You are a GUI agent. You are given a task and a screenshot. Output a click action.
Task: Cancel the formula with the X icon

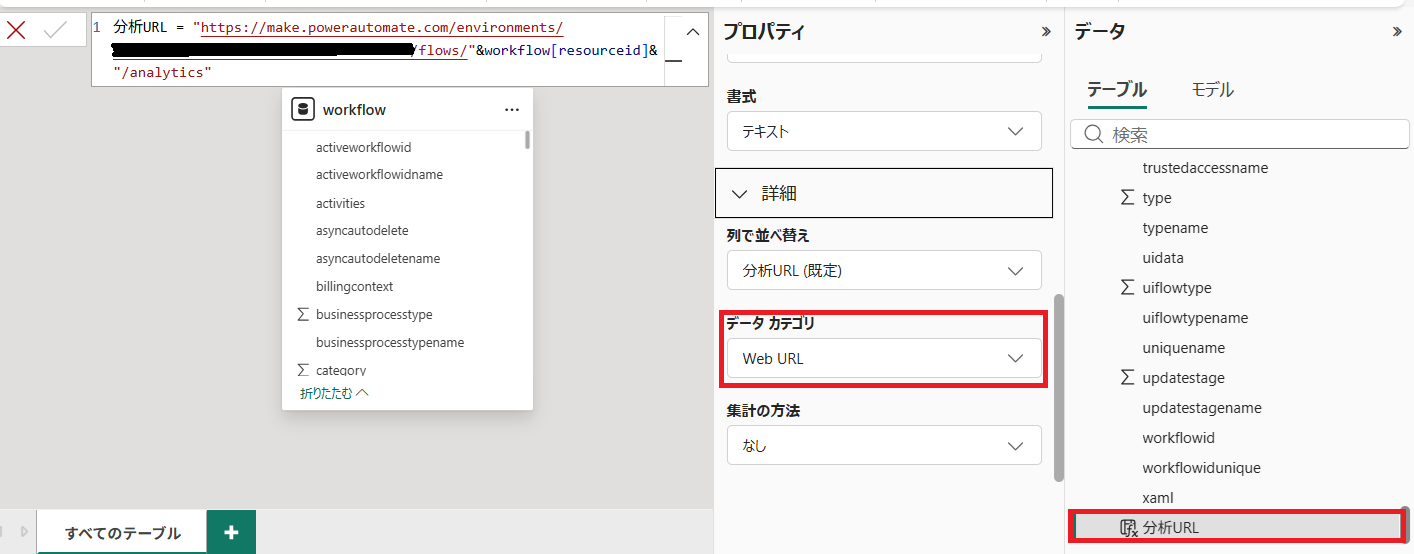click(x=16, y=31)
